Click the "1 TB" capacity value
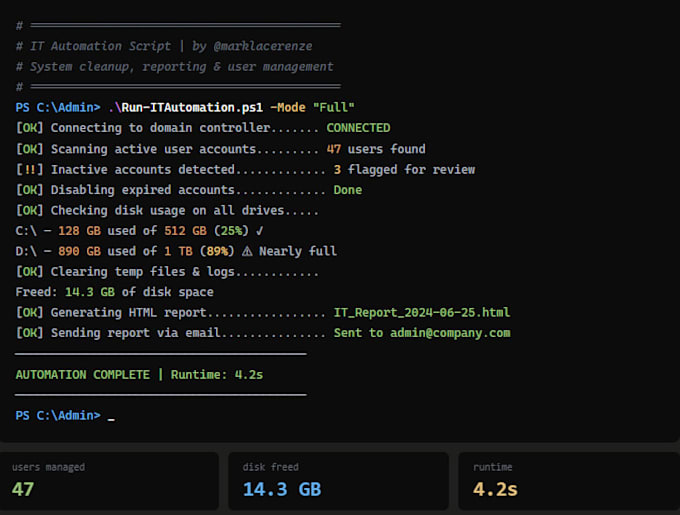Viewport: 680px width, 515px height. [178, 251]
